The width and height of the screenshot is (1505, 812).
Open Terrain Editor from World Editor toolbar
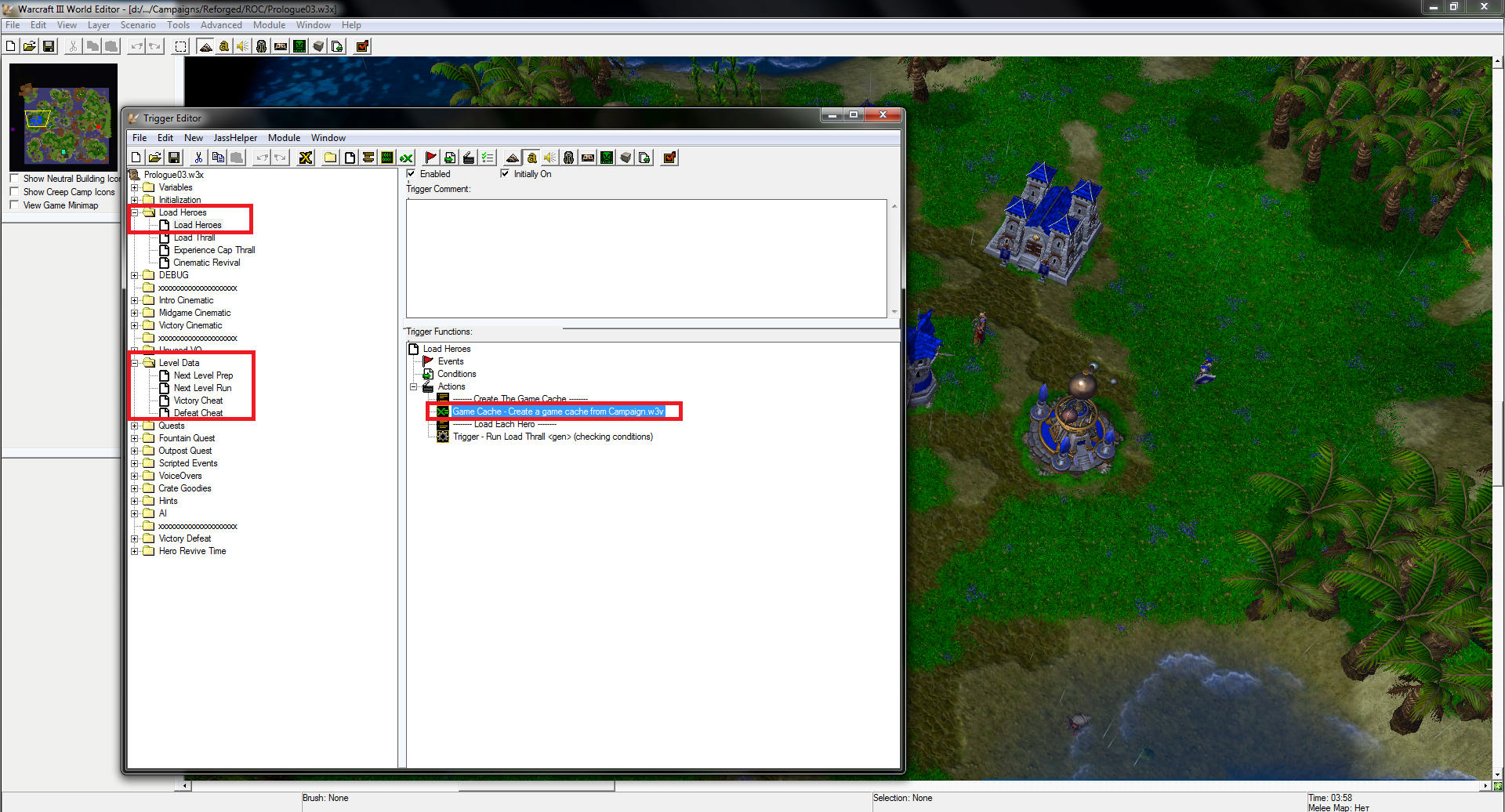[x=205, y=46]
